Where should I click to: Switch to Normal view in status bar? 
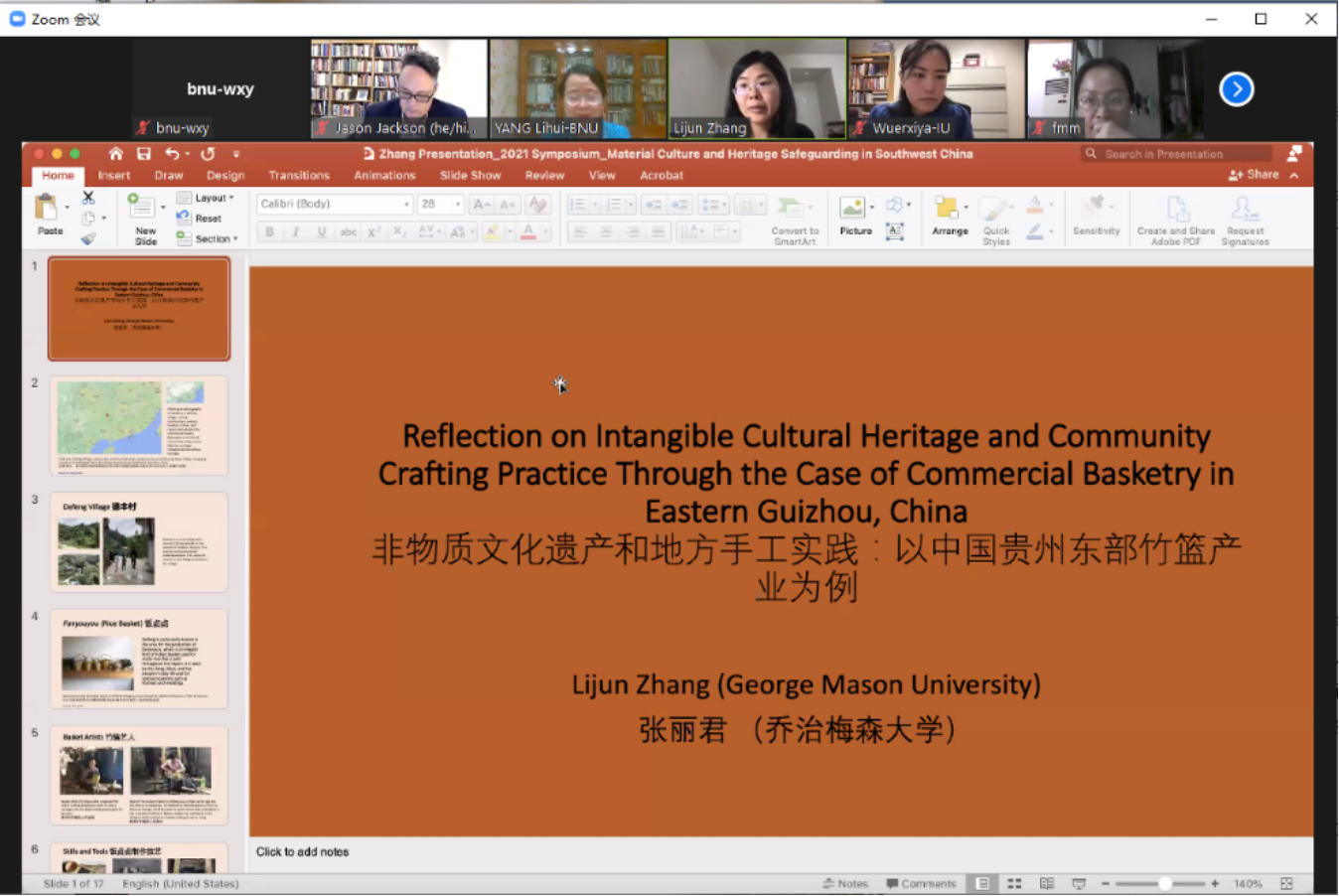tap(982, 883)
